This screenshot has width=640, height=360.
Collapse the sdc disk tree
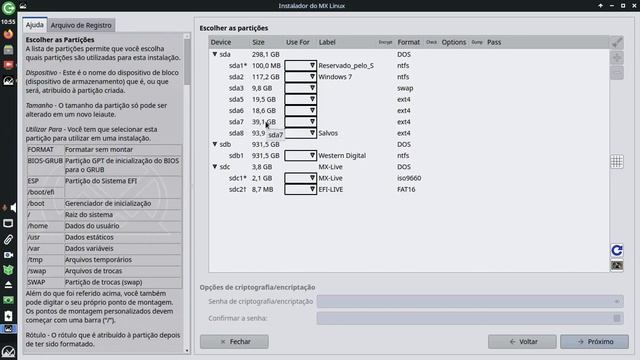click(215, 167)
